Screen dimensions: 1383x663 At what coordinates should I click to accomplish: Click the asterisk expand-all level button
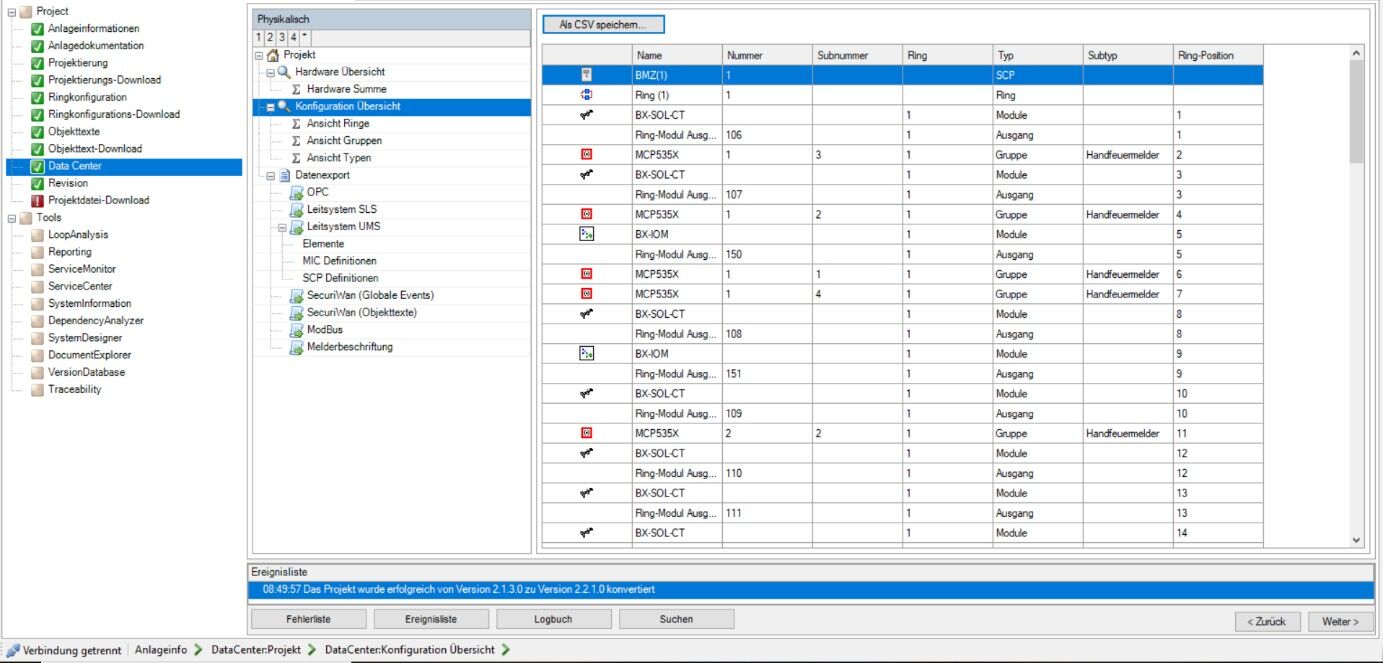(x=304, y=37)
